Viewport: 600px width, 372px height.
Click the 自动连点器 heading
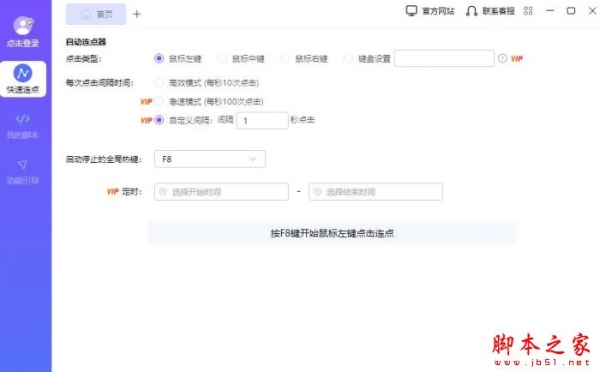coord(86,42)
